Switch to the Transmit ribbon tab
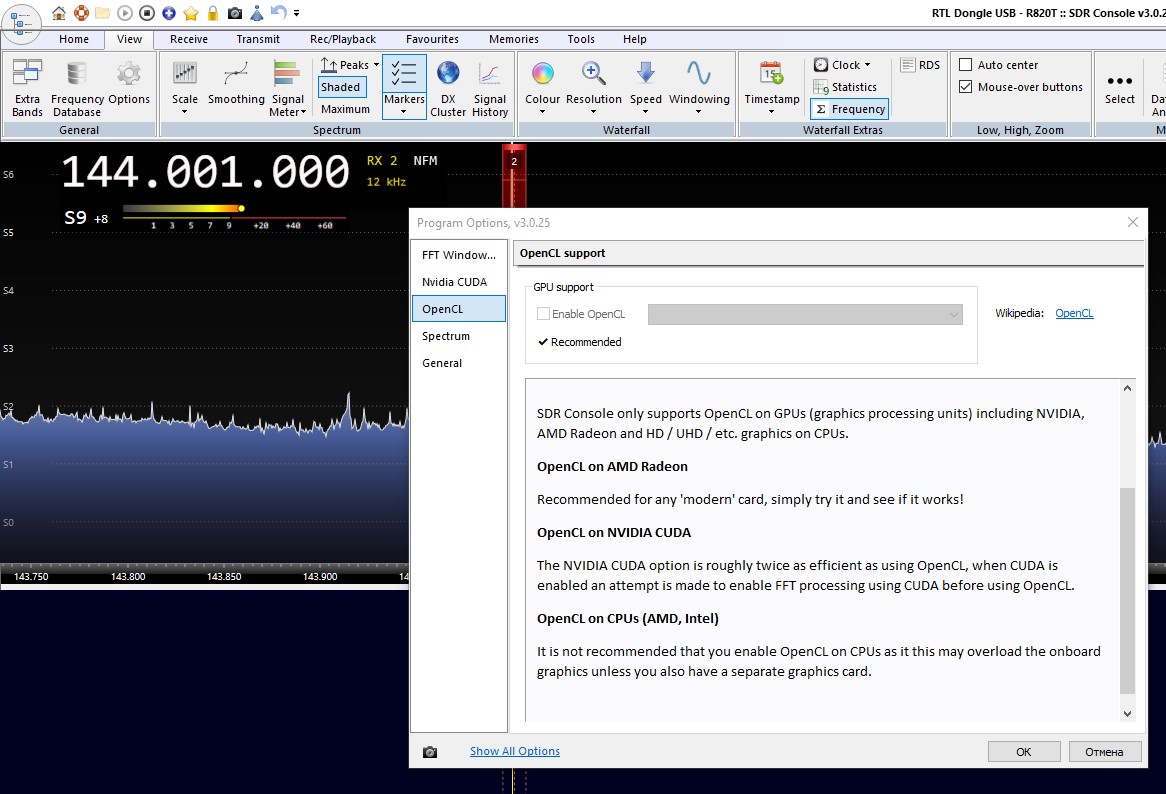Image resolution: width=1166 pixels, height=794 pixels. coord(258,39)
